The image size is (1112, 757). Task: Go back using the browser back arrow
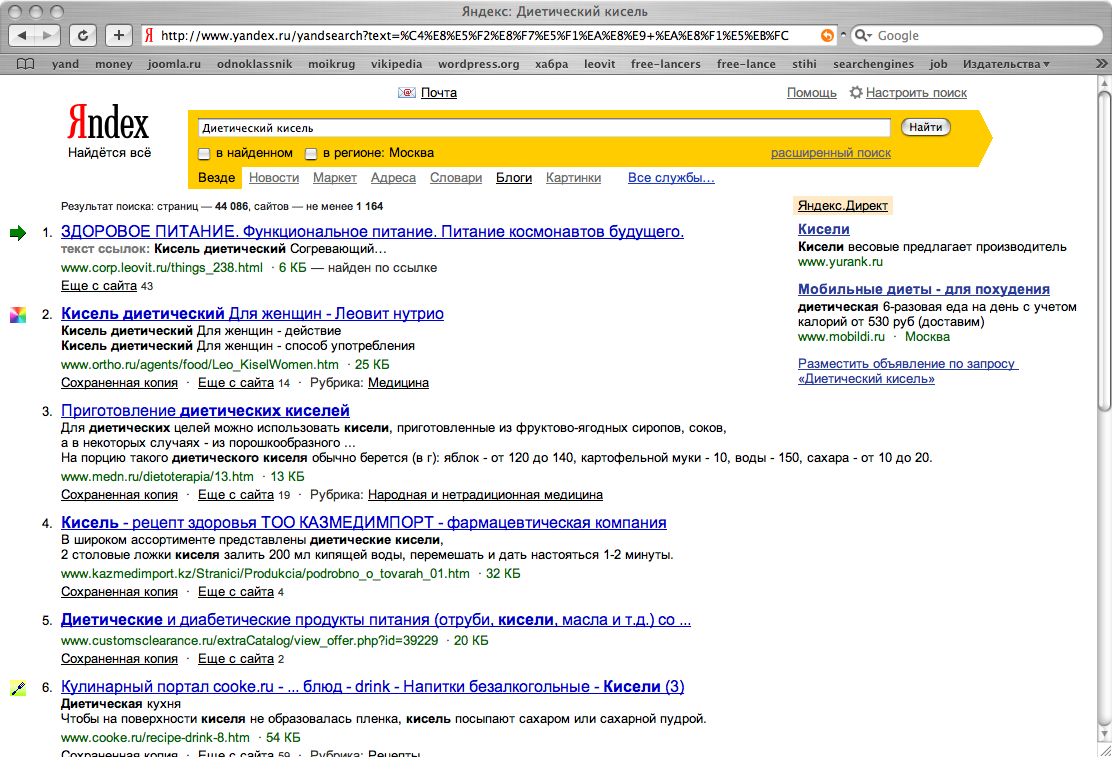tap(23, 35)
